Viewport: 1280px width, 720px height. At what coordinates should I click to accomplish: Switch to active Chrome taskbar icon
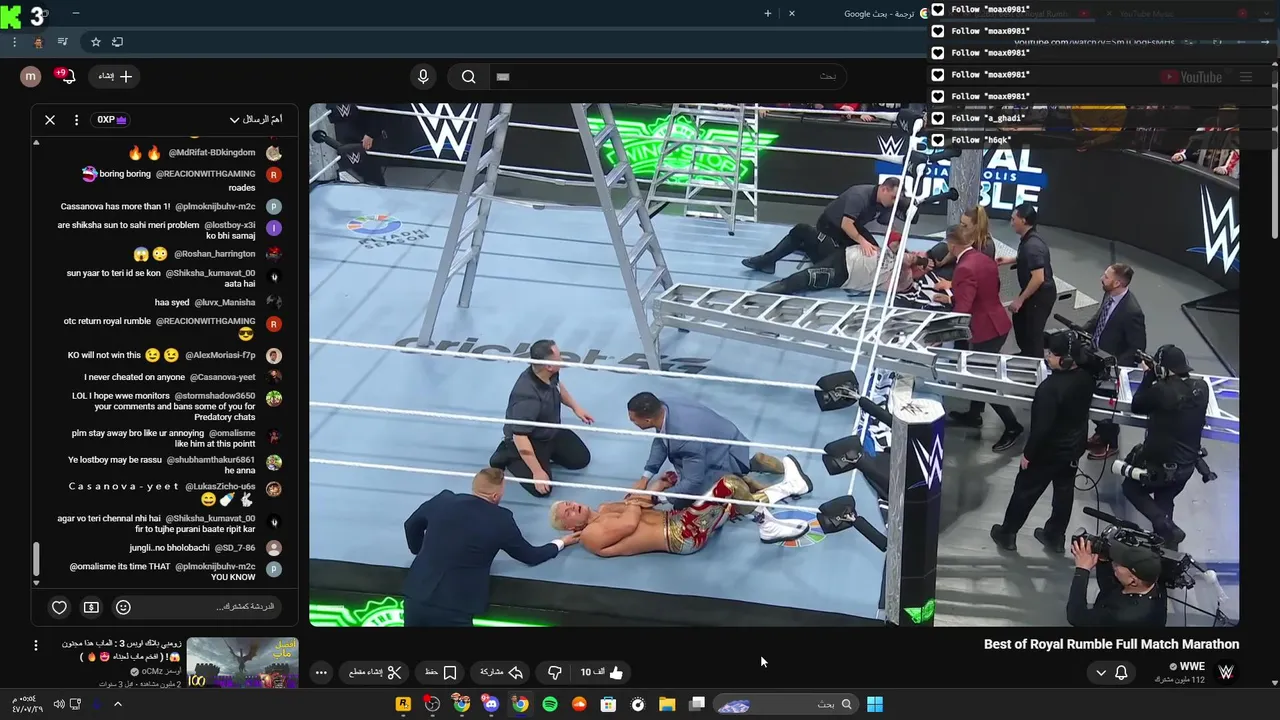[520, 704]
